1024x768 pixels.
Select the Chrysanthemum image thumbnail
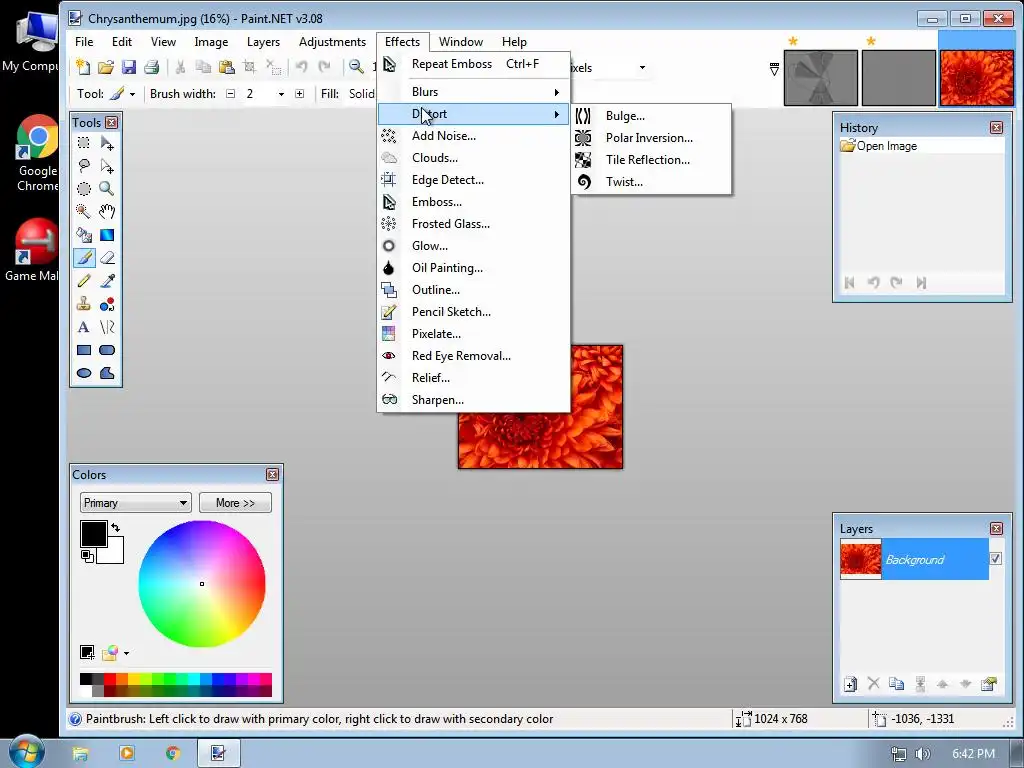coord(976,78)
